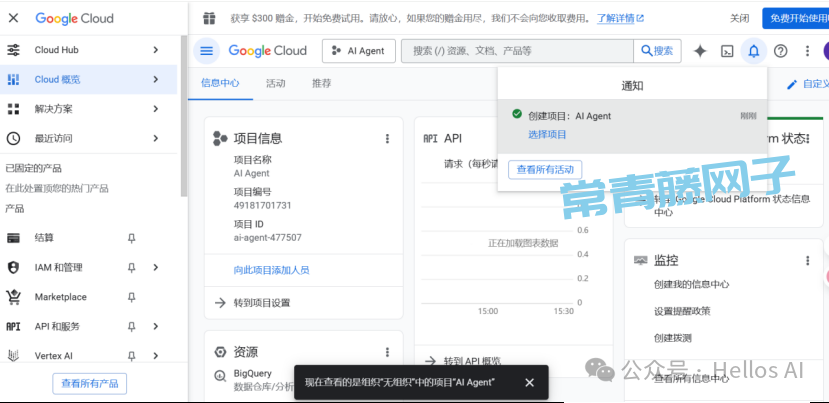
Task: Click the hamburger navigation menu icon
Action: tap(207, 51)
